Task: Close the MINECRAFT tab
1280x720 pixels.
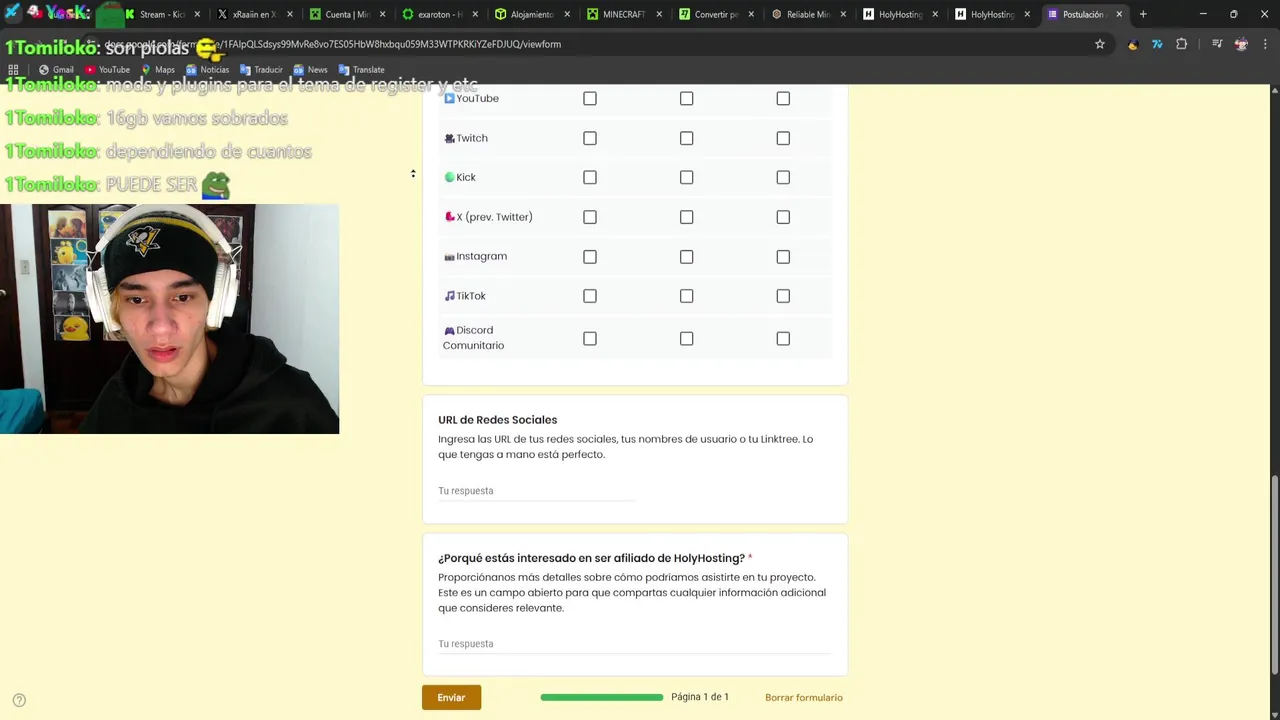Action: pos(658,14)
